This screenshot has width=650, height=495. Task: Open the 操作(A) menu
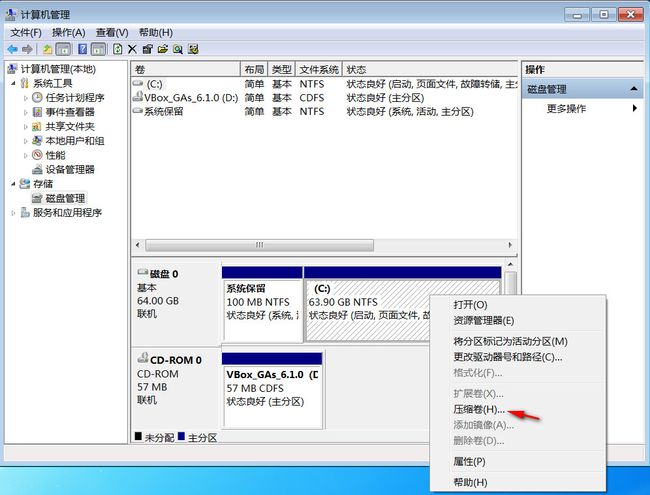pyautogui.click(x=68, y=33)
